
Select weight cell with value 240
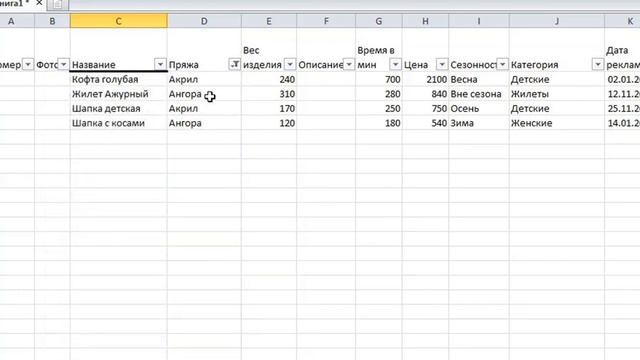point(269,79)
